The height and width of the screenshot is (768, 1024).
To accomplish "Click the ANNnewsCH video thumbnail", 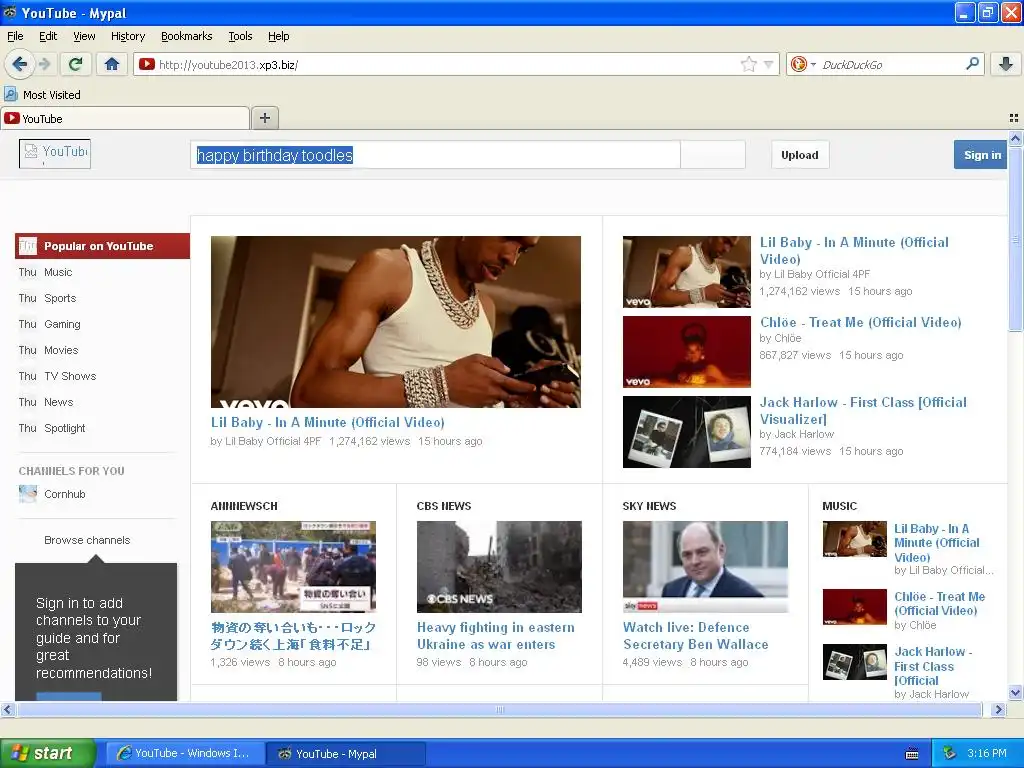I will pos(293,567).
